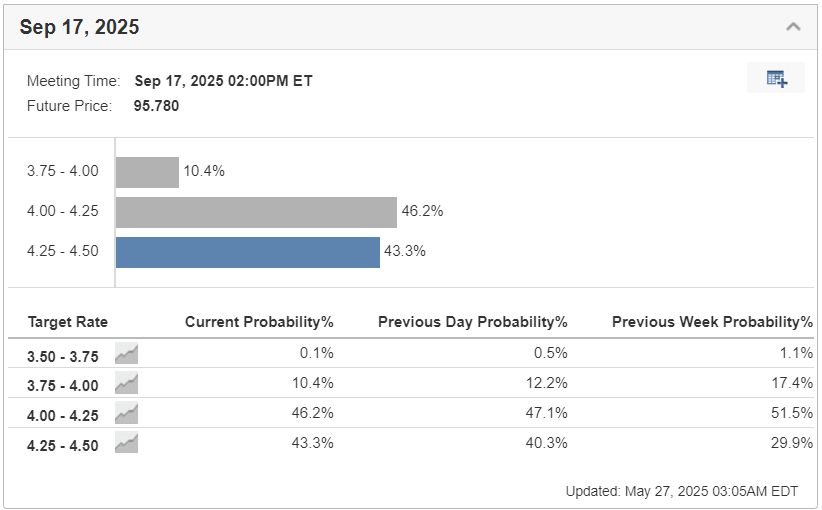Click chart icon for 3.50 - 3.75 row
This screenshot has height=510, width=822.
(126, 353)
